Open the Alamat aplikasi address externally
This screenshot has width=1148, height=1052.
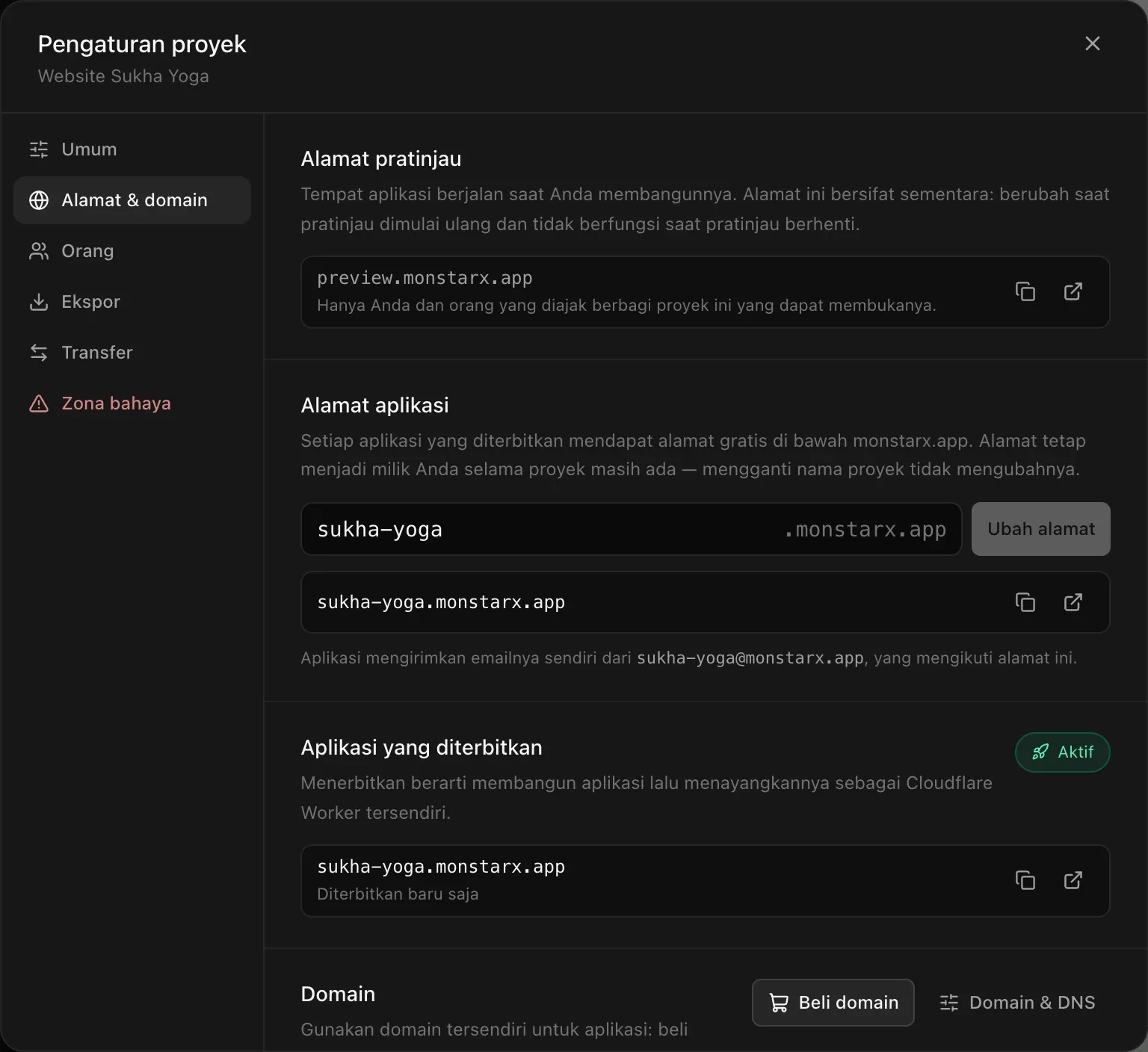(x=1073, y=602)
